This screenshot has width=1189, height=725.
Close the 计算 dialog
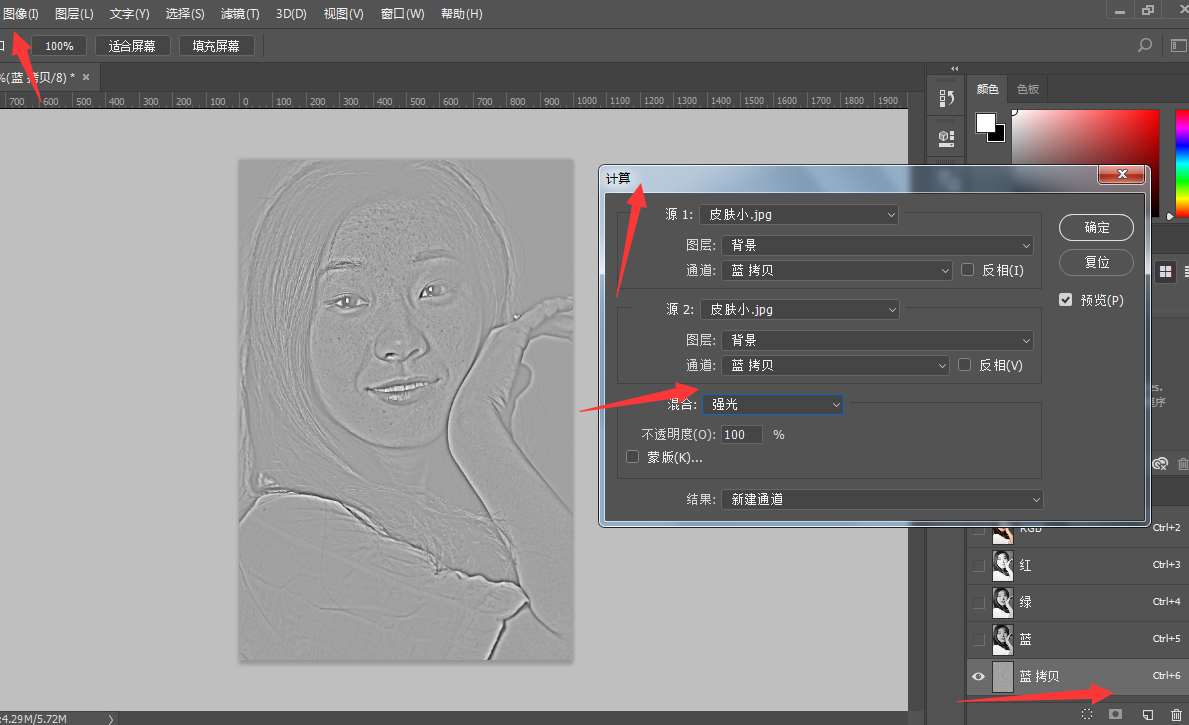(1122, 174)
